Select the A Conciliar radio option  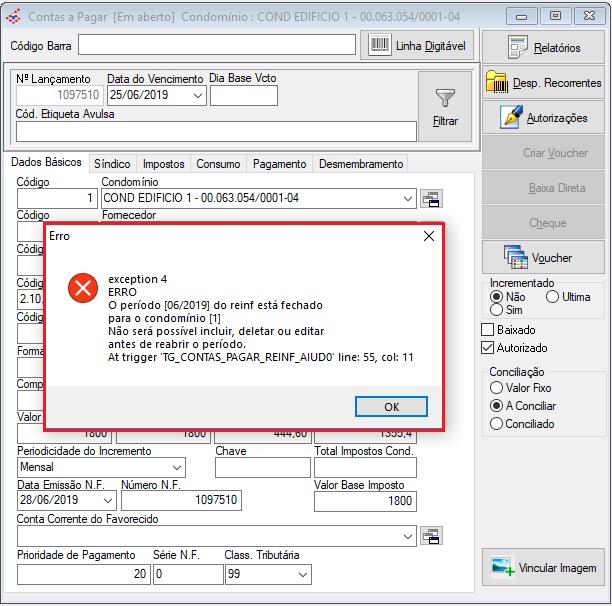(x=496, y=406)
